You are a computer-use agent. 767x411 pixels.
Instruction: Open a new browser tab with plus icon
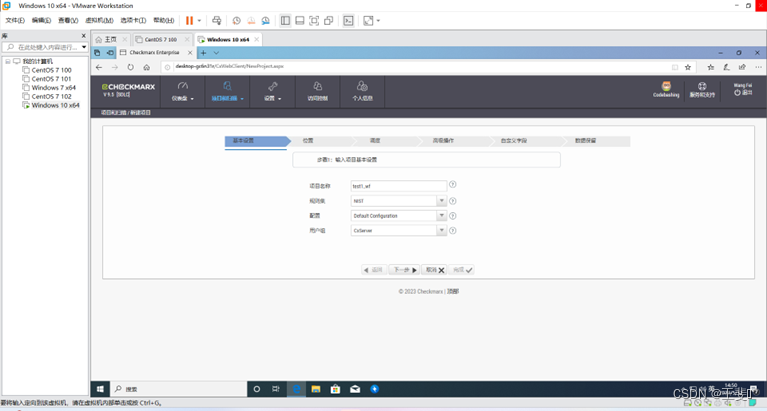203,52
